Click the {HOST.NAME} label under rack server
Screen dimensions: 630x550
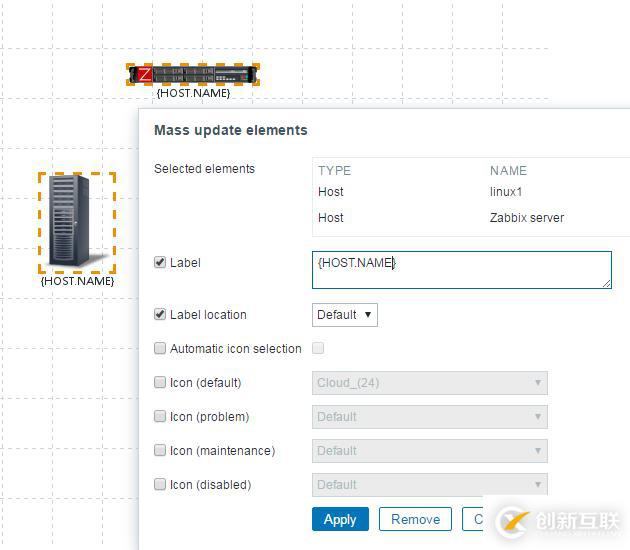pos(193,93)
